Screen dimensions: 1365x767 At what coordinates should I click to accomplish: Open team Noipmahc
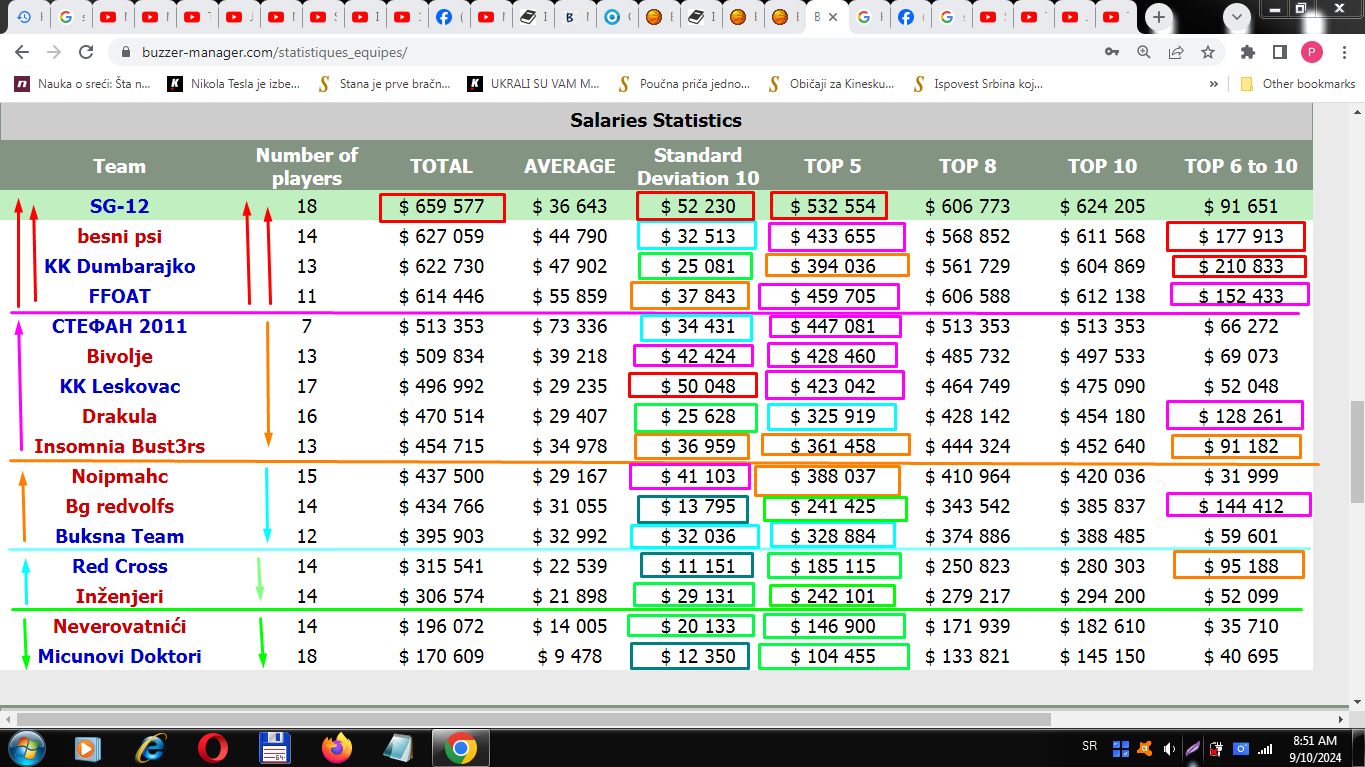(119, 477)
